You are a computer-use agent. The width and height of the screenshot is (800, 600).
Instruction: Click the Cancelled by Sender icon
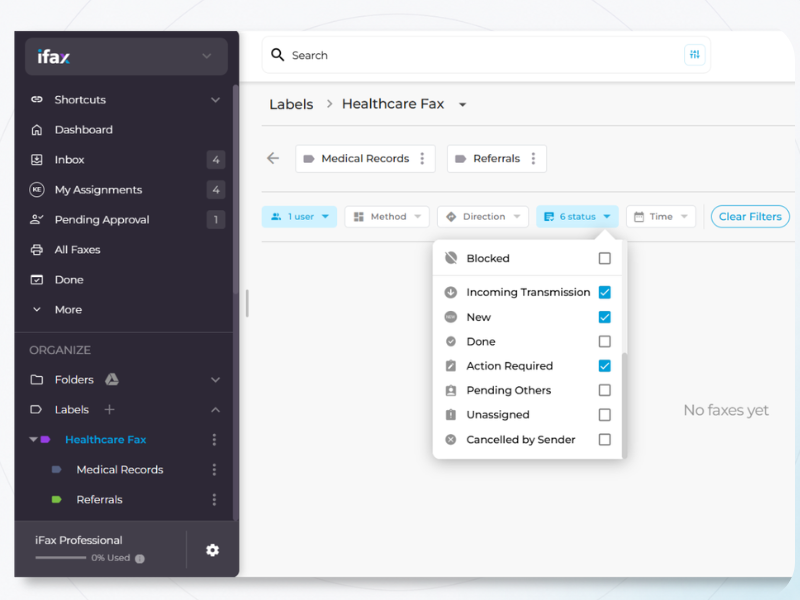tap(451, 439)
